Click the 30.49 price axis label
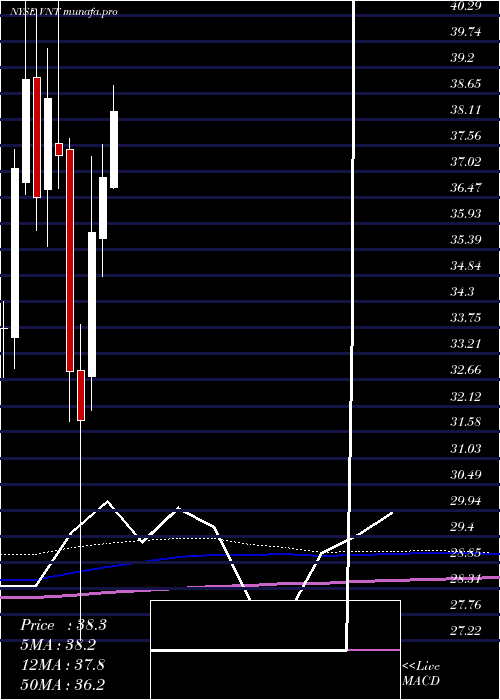This screenshot has width=500, height=700. (466, 474)
